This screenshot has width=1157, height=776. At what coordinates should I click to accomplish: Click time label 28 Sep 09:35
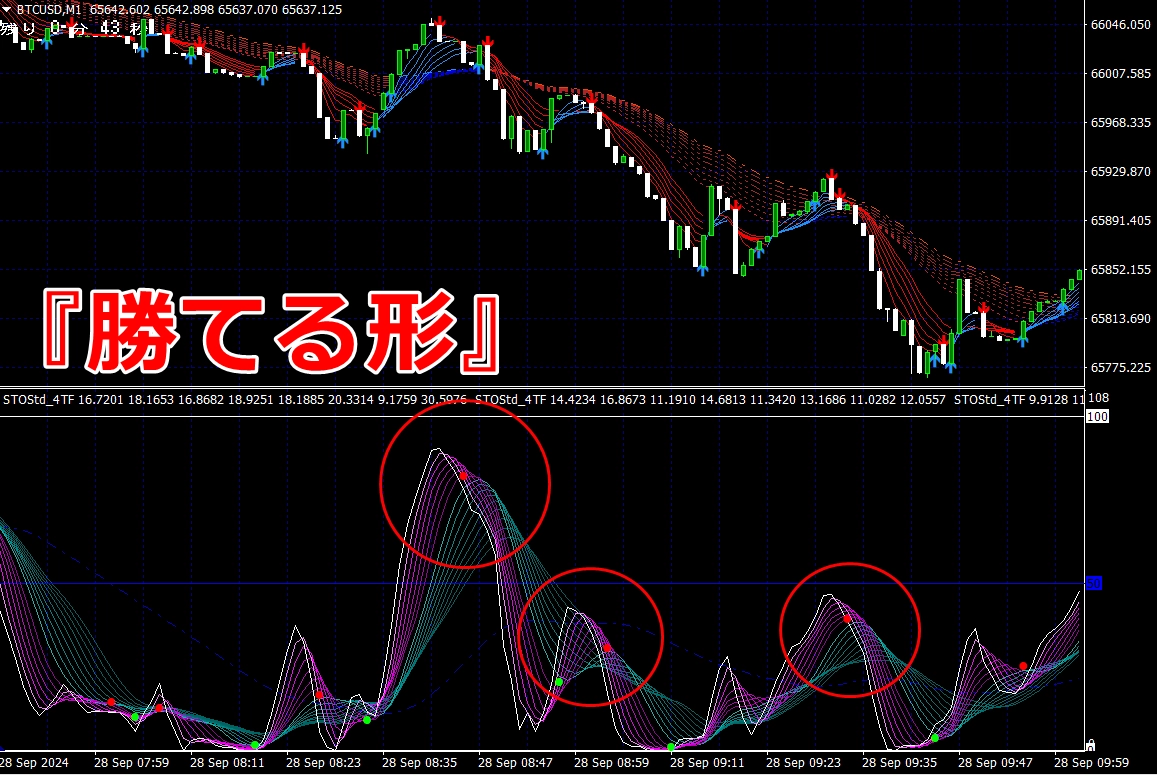click(899, 763)
